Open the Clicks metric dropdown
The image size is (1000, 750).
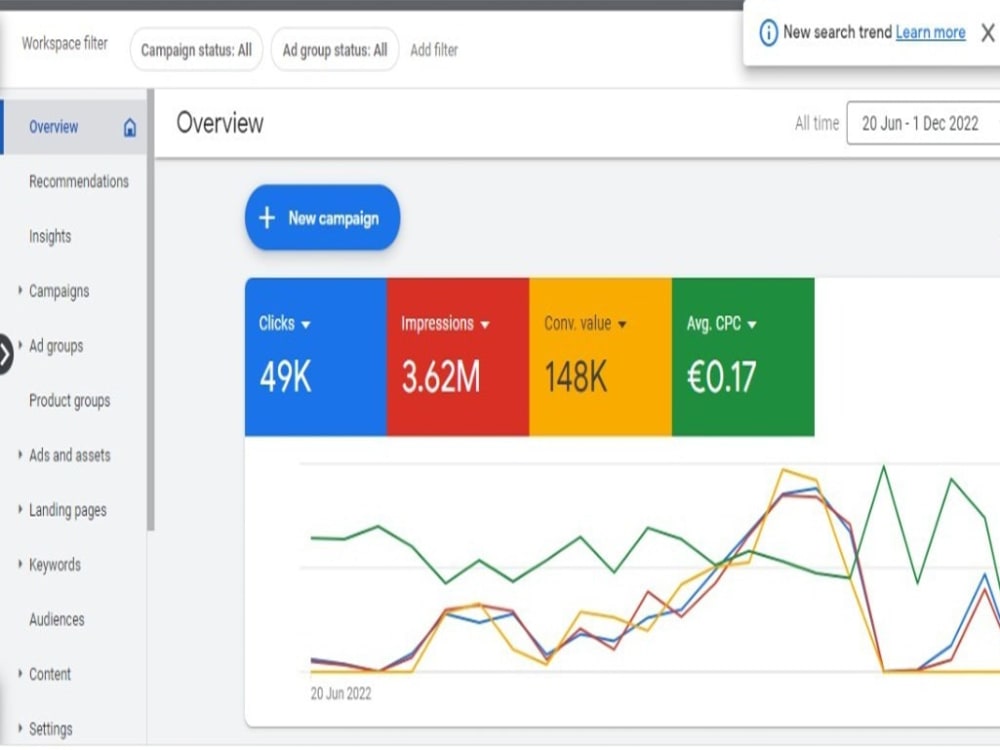284,324
